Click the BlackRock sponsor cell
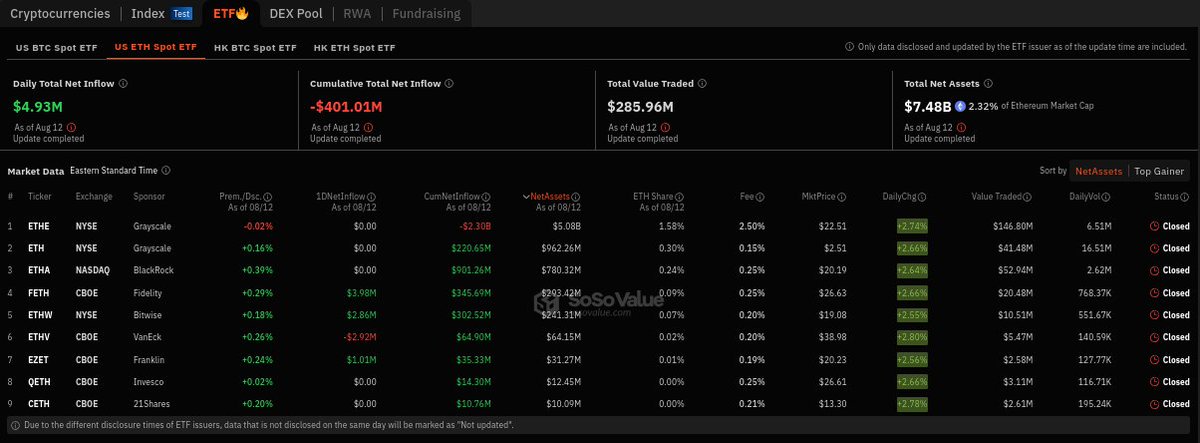1200x443 pixels. (153, 270)
